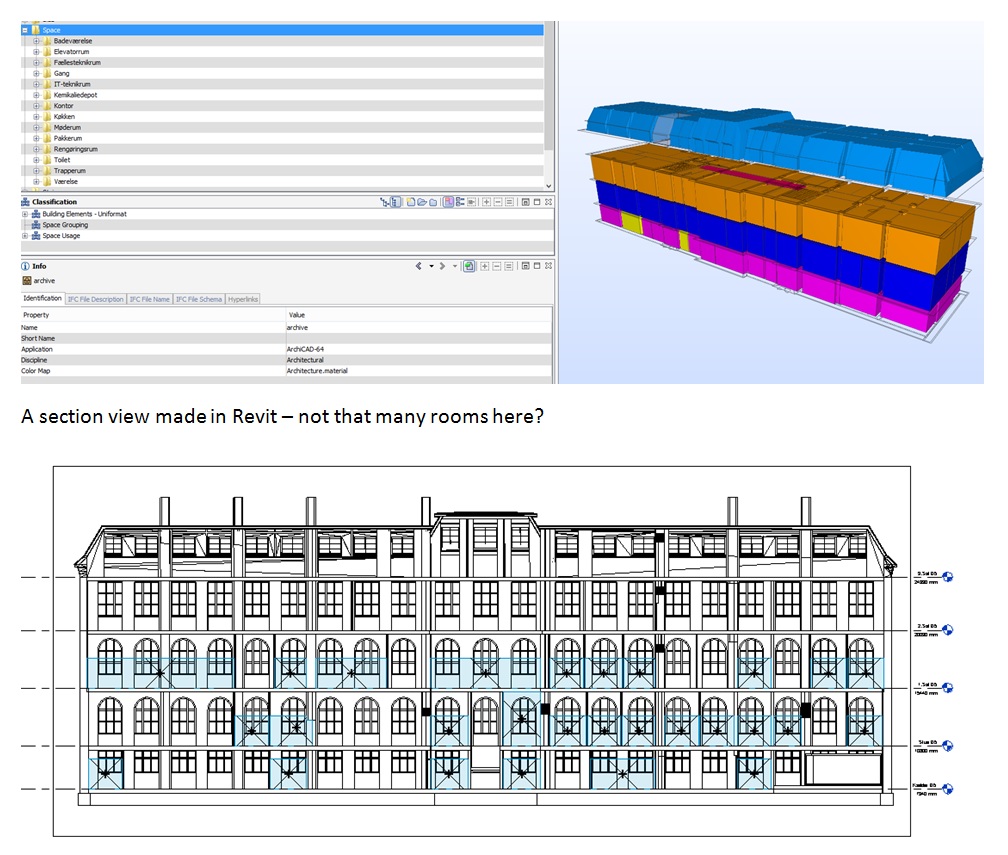Click the maximize icon of the Classification panel
This screenshot has width=1008, height=855.
click(537, 204)
